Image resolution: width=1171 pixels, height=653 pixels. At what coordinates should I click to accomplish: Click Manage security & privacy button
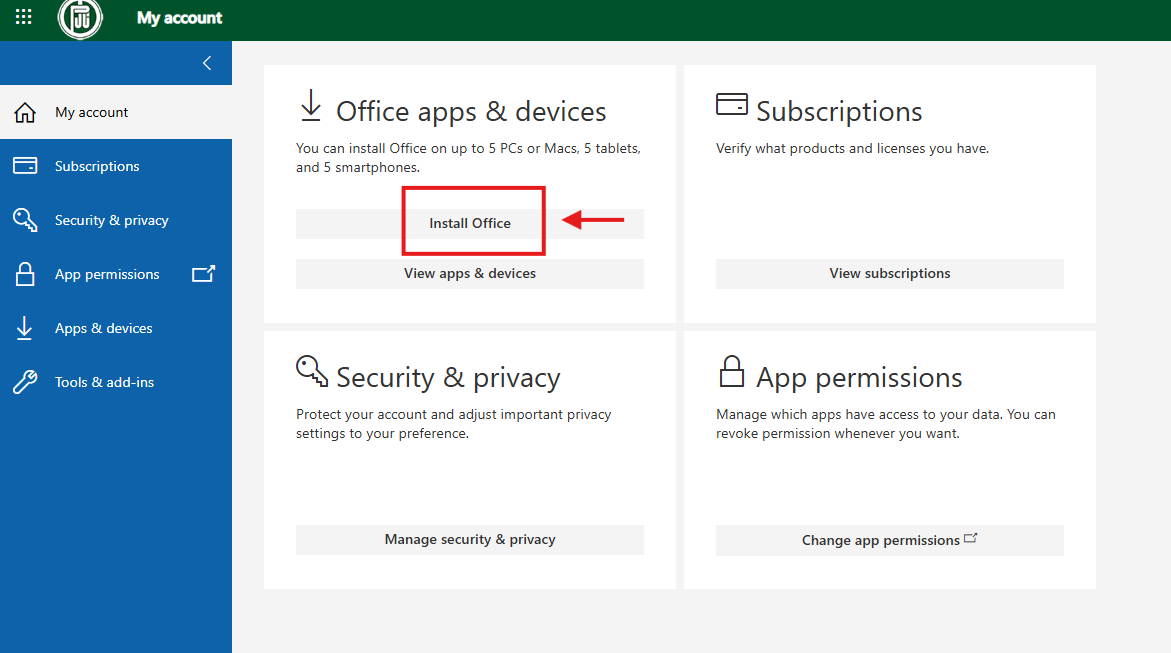470,539
